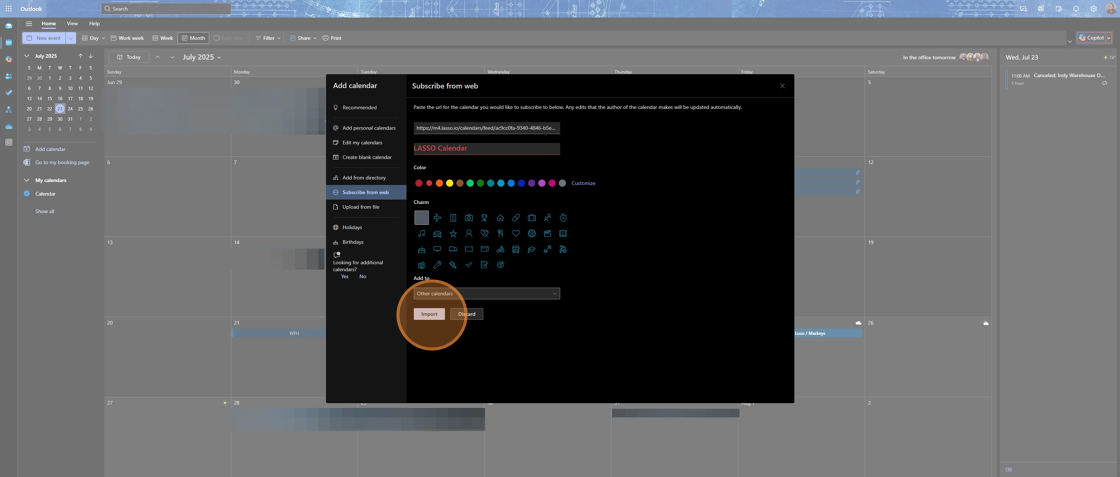Choose the birthday cake charm icon

[x=421, y=249]
